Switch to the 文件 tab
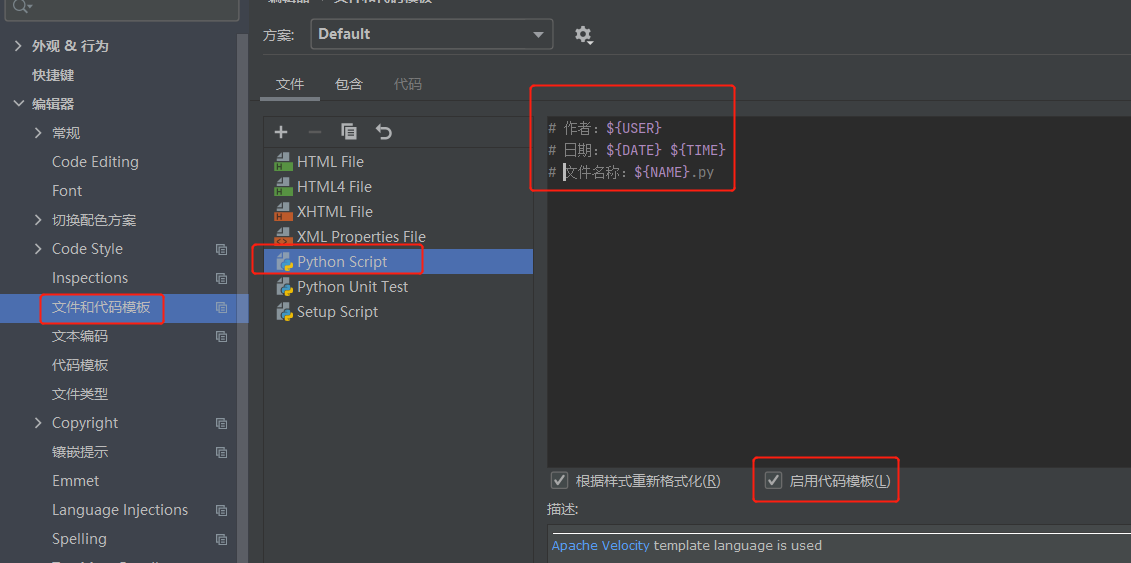This screenshot has height=563, width=1131. [290, 84]
